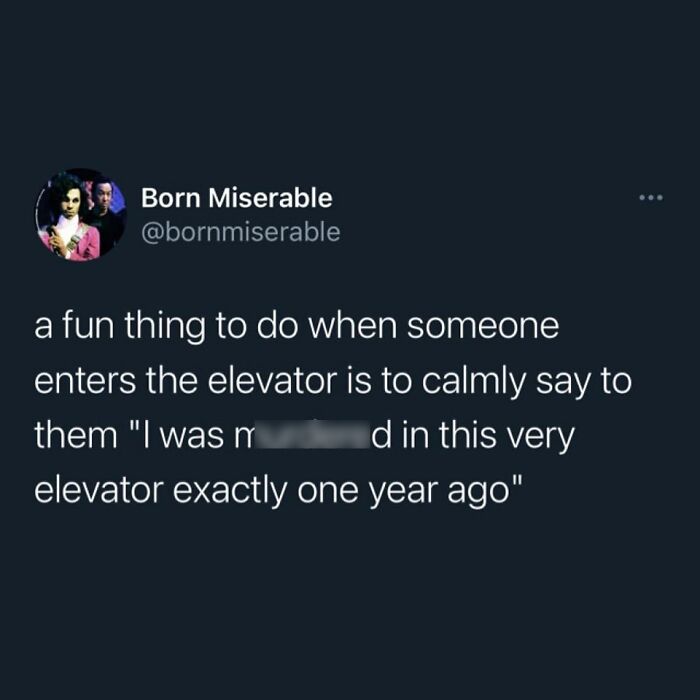Screen dimensions: 700x700
Task: Click the word "say" in the tweet
Action: click(x=562, y=384)
